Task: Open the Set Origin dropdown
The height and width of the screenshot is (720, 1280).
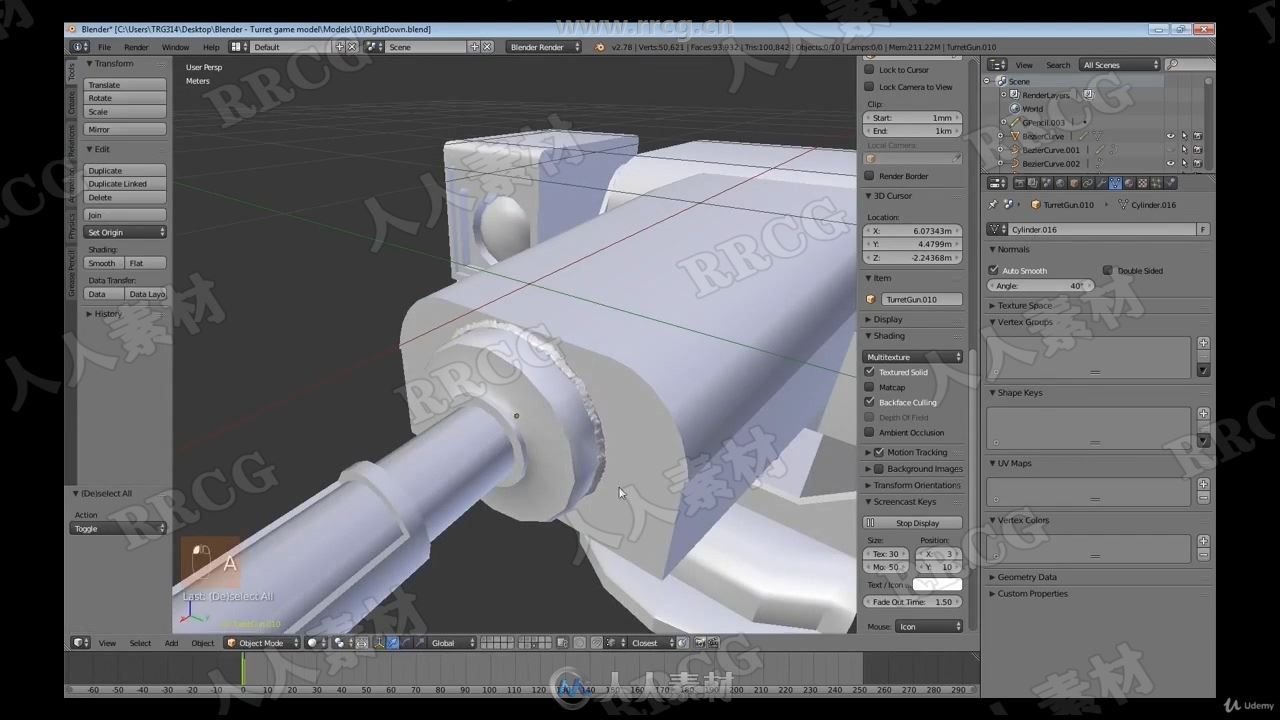Action: pos(125,232)
